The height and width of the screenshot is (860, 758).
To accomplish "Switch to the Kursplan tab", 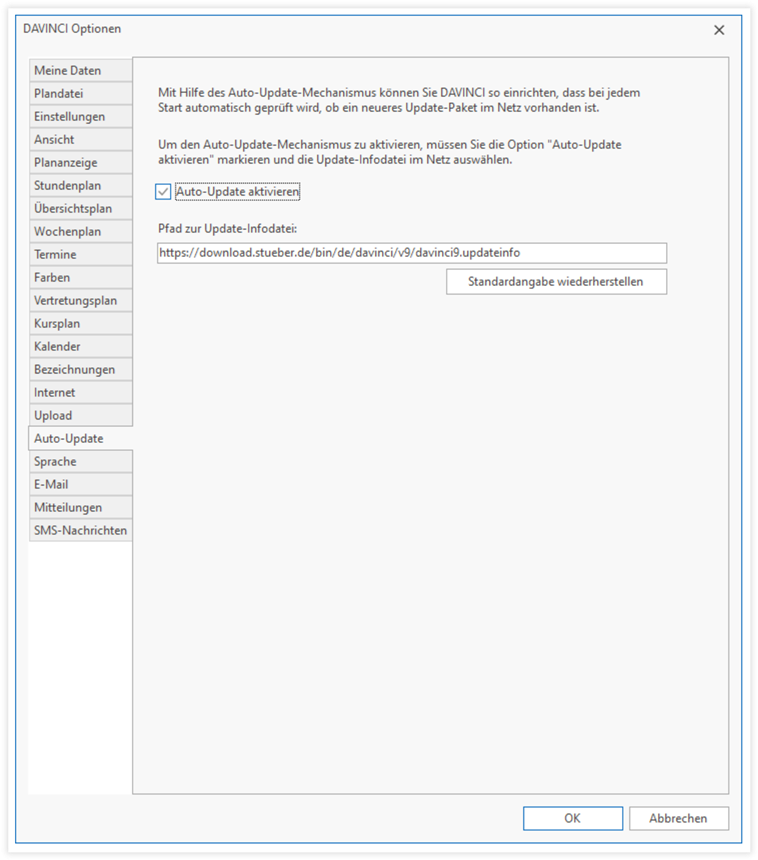I will click(81, 324).
